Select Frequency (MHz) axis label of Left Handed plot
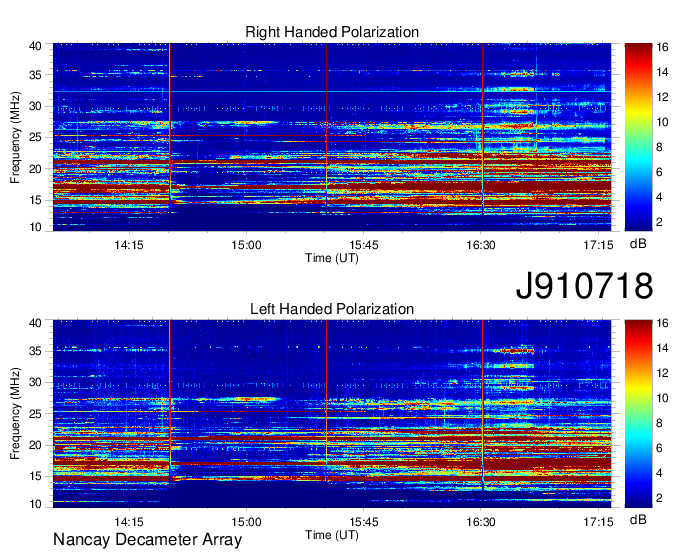Viewport: 680px width, 552px height. click(15, 414)
